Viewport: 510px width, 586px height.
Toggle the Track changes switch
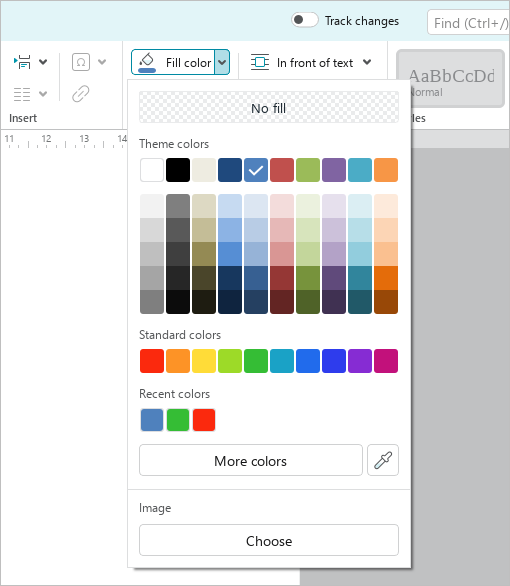coord(305,20)
